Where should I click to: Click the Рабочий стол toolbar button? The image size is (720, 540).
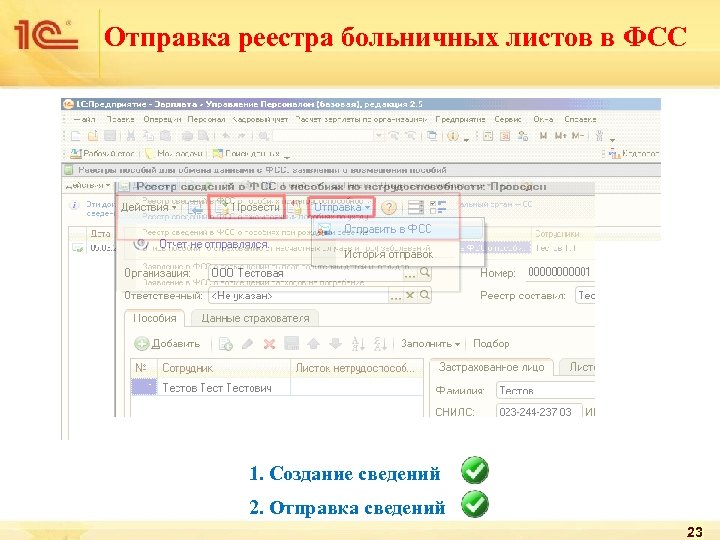tap(102, 153)
